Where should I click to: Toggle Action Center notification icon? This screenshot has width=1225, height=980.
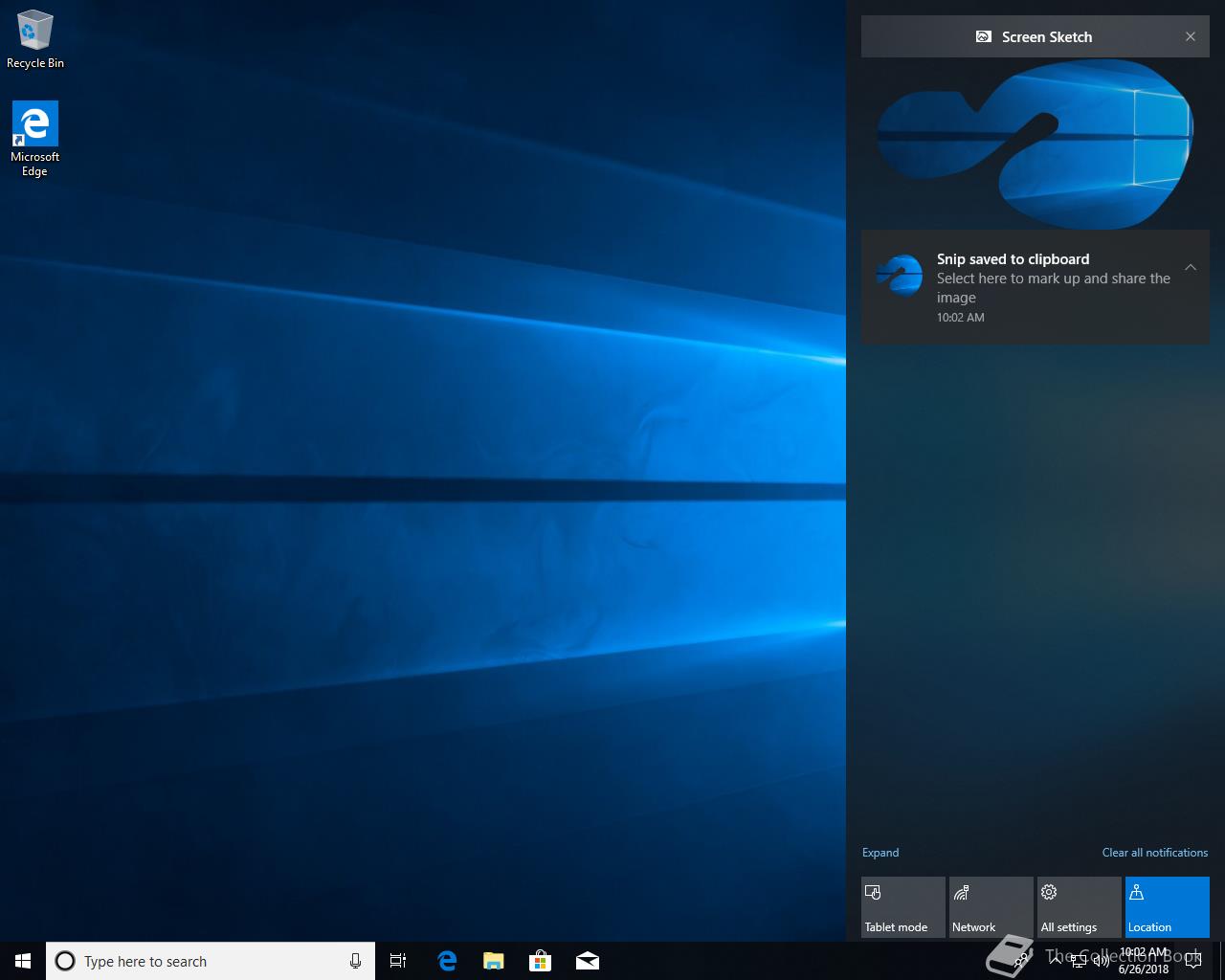point(1193,961)
